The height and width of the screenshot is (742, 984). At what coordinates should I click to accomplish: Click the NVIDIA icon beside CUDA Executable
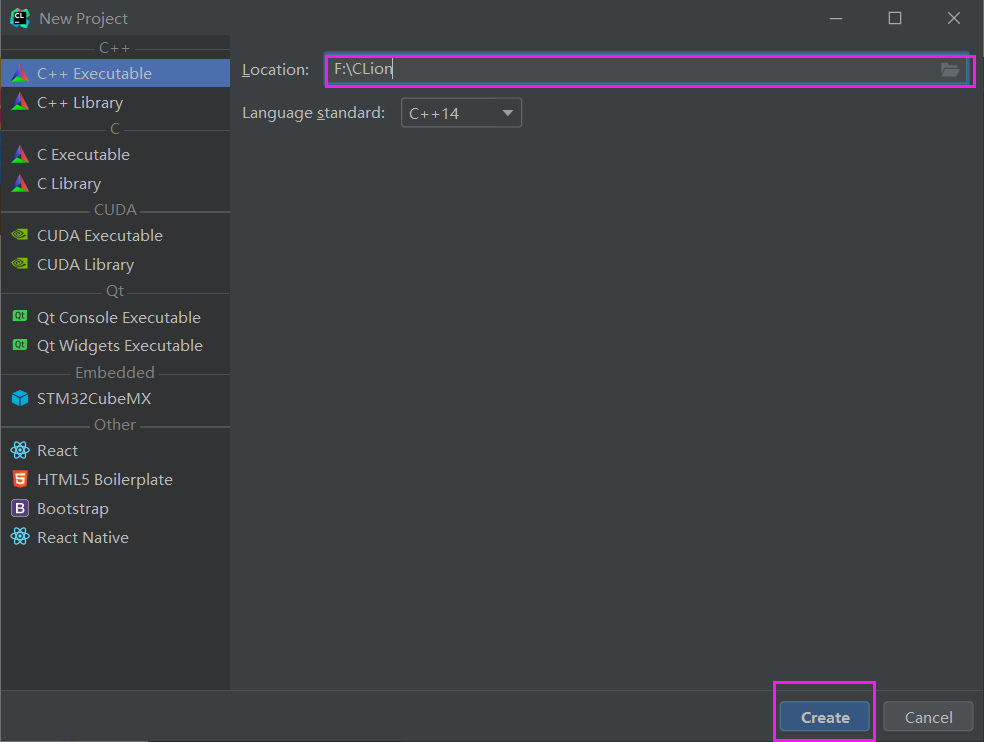[20, 234]
